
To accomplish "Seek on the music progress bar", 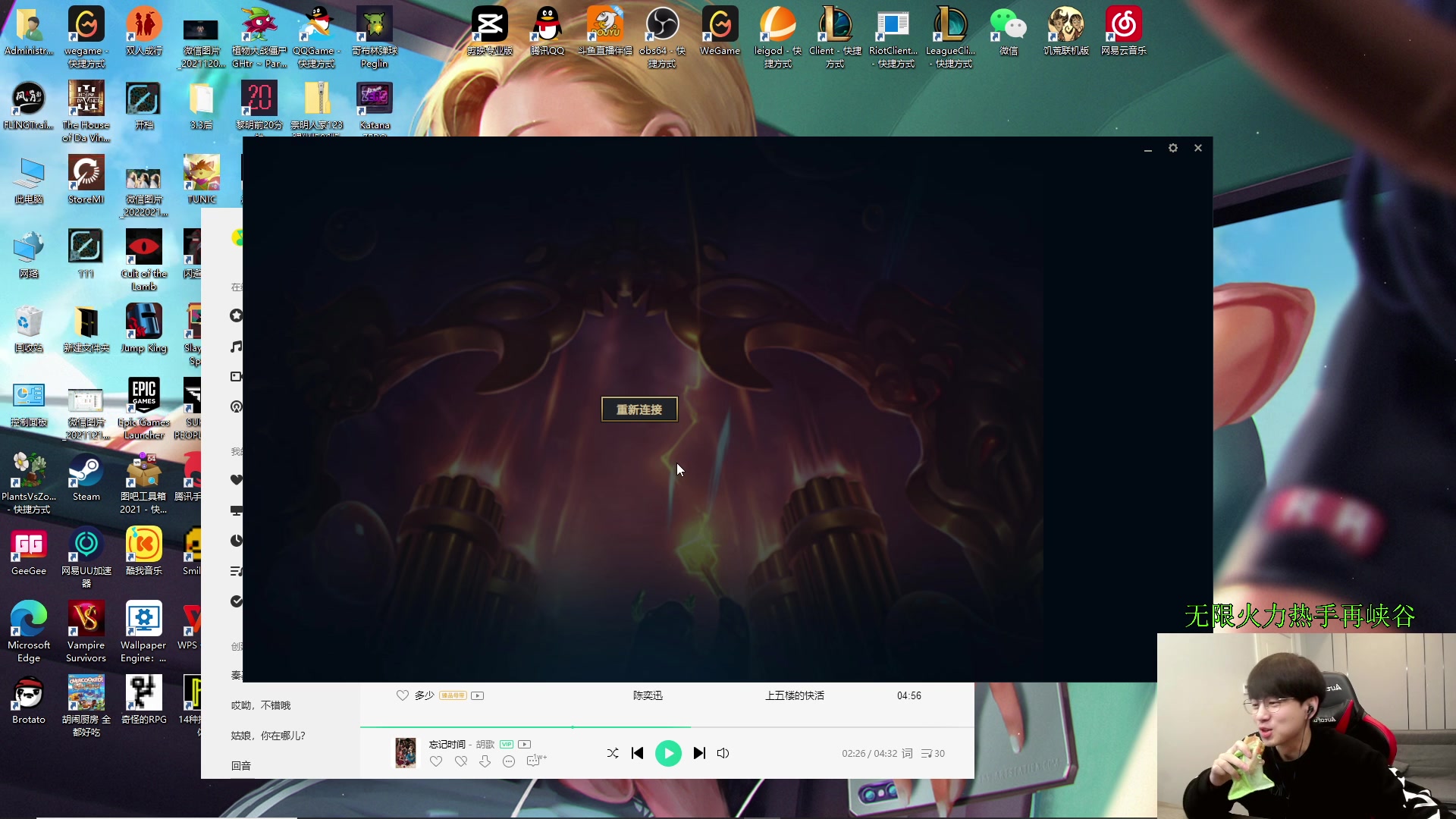I will pyautogui.click(x=667, y=726).
